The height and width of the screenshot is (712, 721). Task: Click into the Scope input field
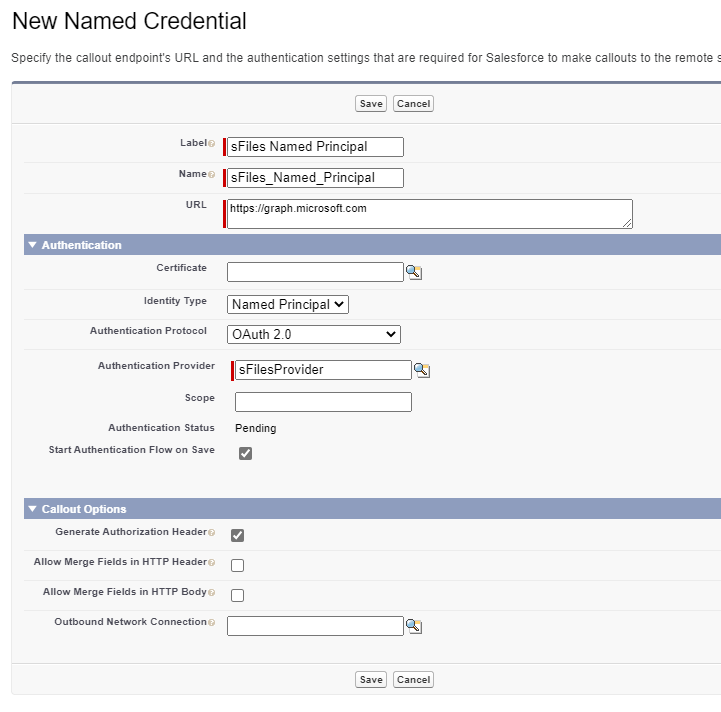(323, 402)
